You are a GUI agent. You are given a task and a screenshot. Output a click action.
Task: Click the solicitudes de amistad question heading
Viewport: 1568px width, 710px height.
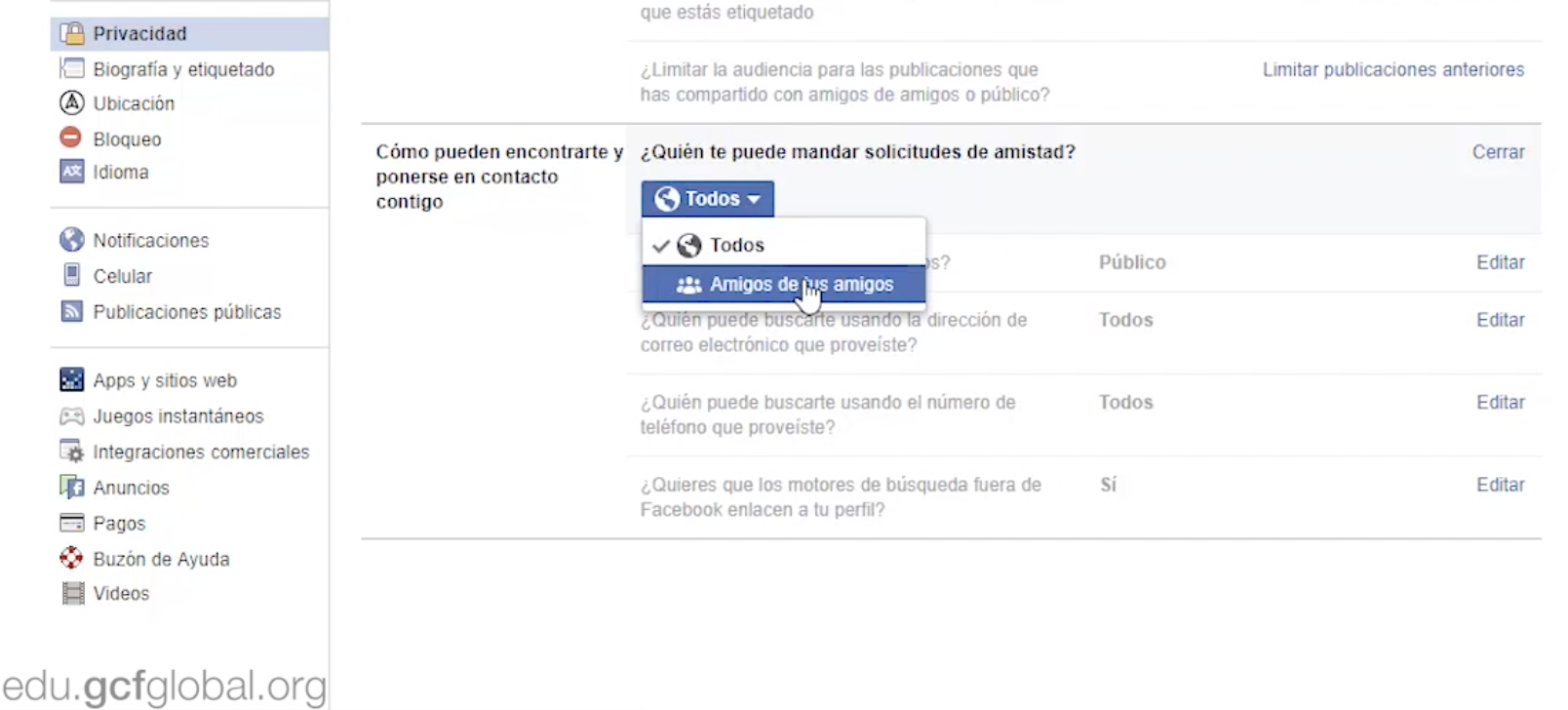(857, 152)
